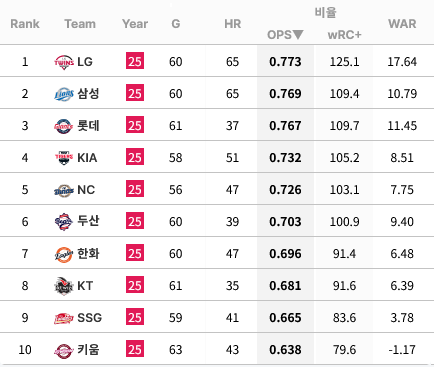Viewport: 434px width, 367px height.
Task: Click the LG Twins team logo
Action: coord(64,62)
